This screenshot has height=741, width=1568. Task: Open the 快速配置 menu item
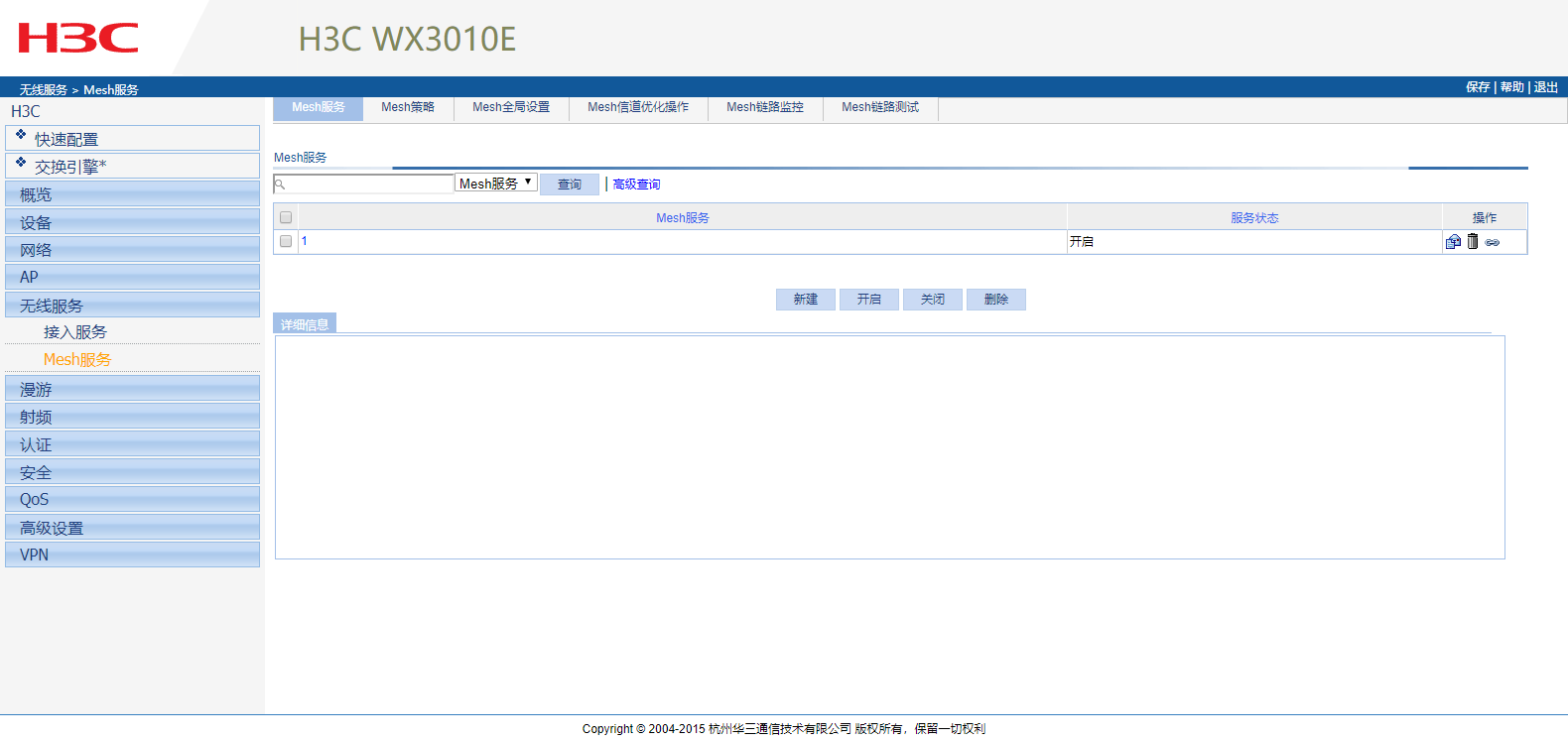tap(132, 138)
